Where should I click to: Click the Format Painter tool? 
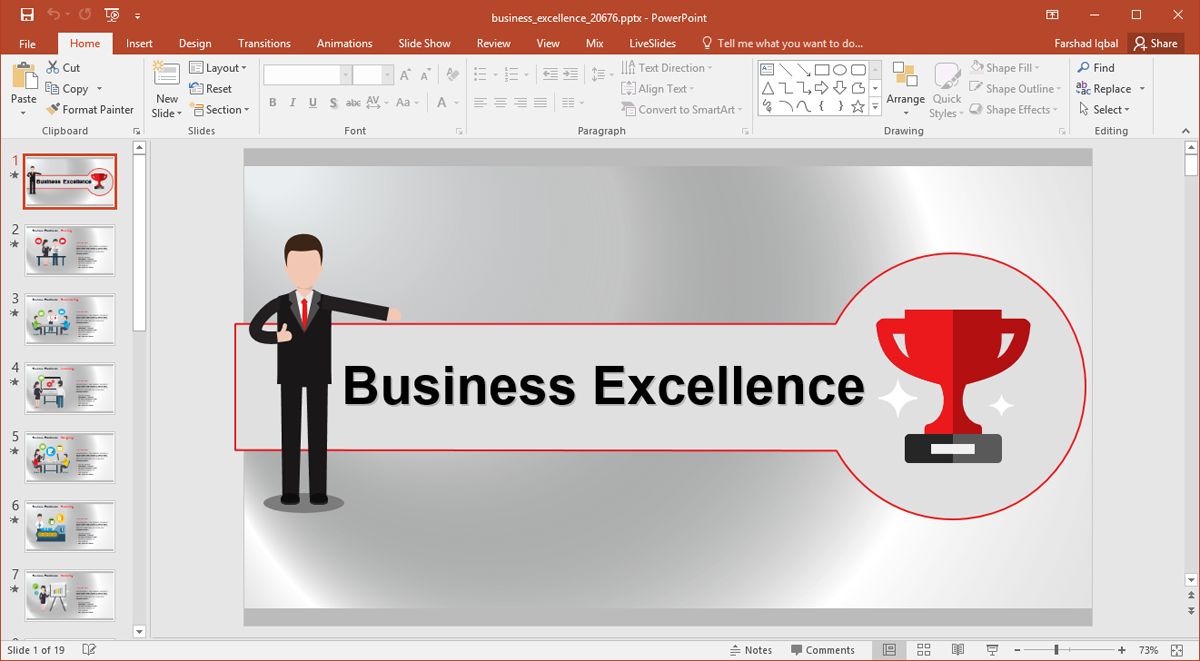(89, 110)
